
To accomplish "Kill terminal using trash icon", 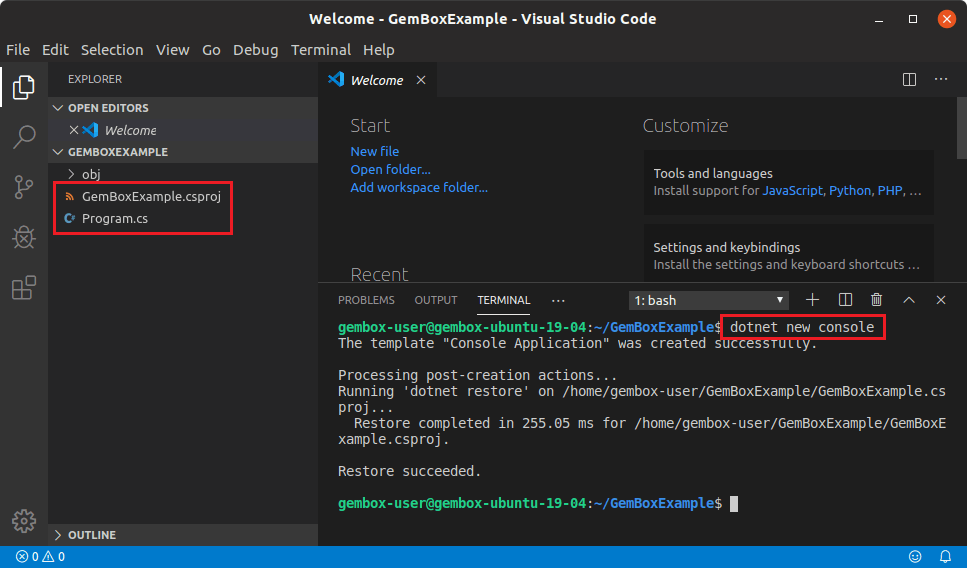I will click(x=876, y=300).
